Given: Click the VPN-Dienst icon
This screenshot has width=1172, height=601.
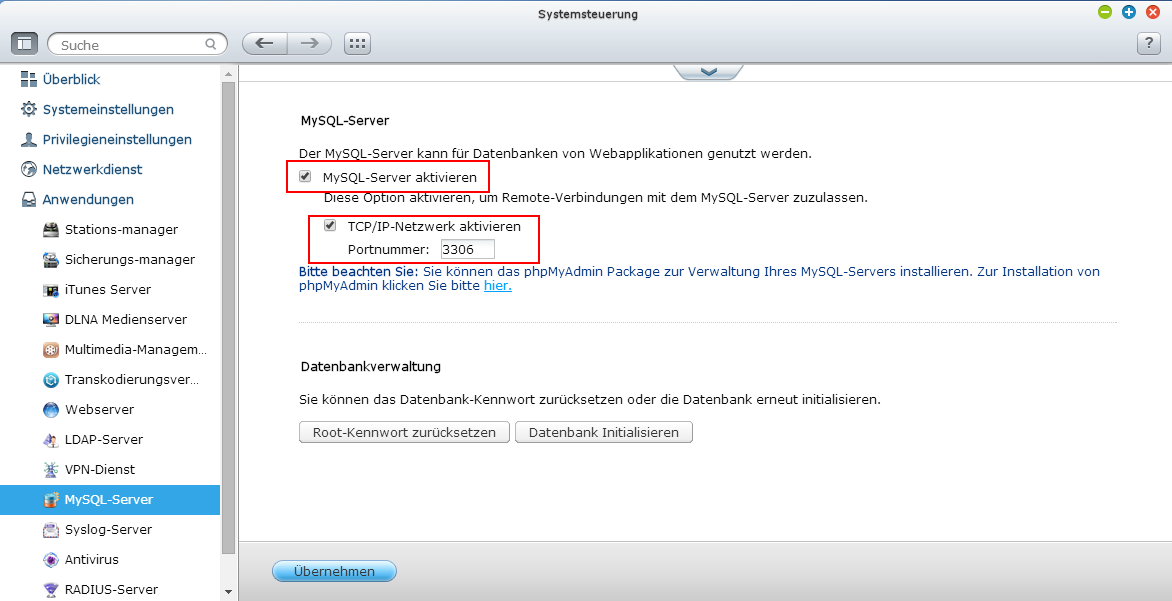Looking at the screenshot, I should click(x=51, y=469).
